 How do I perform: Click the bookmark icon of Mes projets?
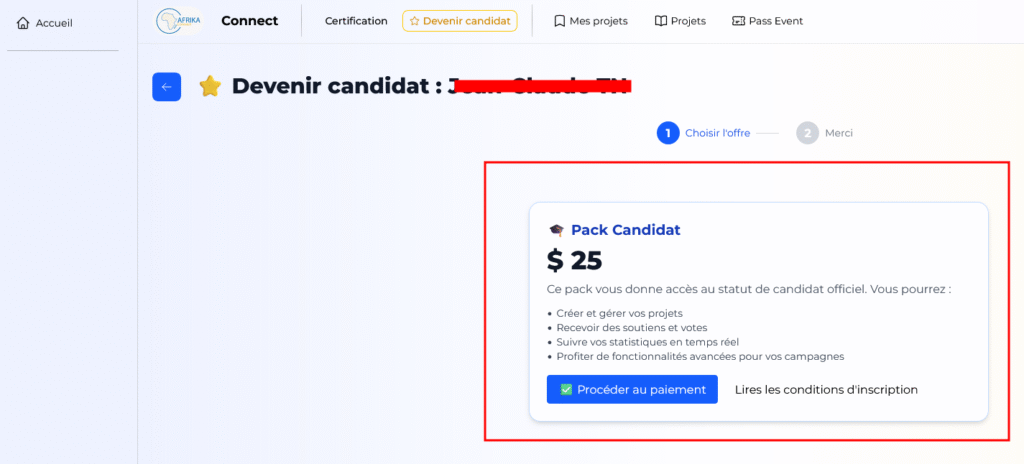click(559, 21)
